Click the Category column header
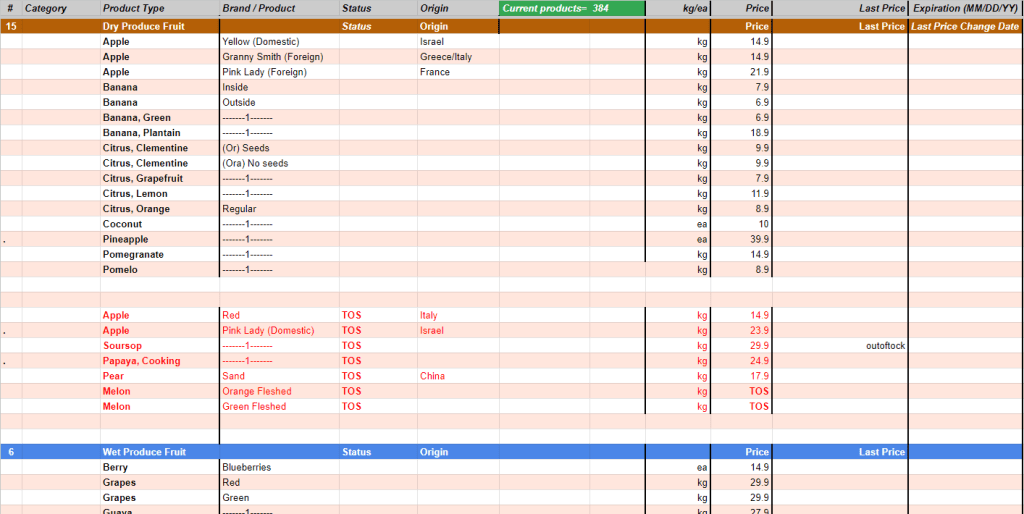 (46, 8)
